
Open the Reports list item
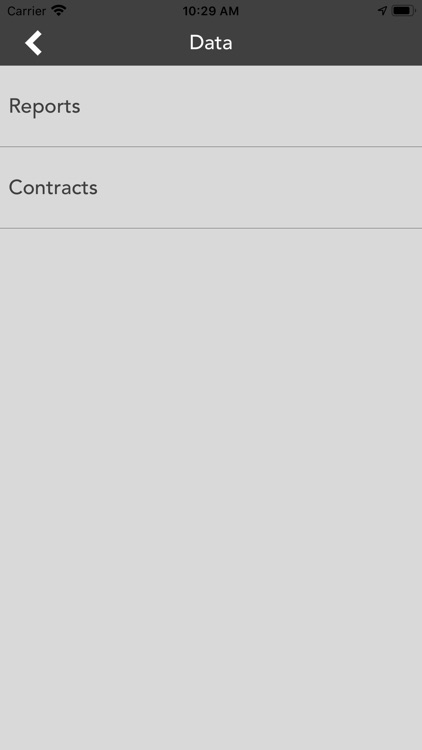pos(211,106)
